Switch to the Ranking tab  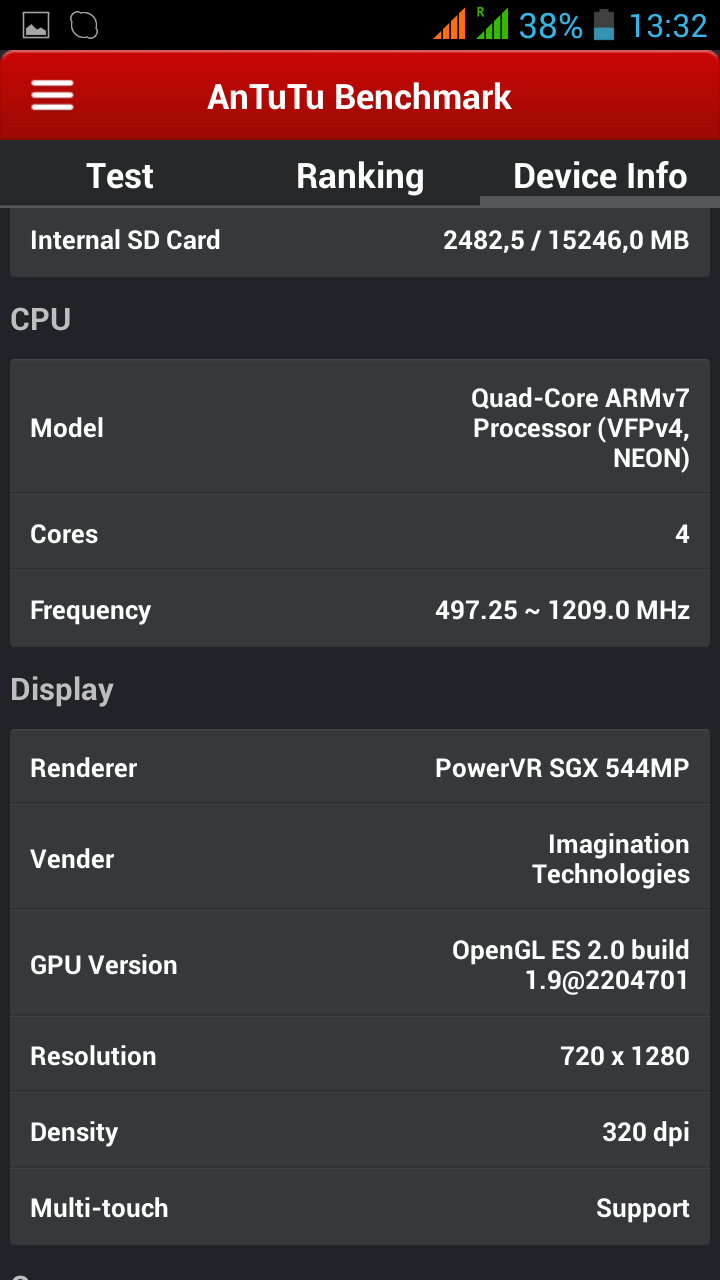(360, 176)
